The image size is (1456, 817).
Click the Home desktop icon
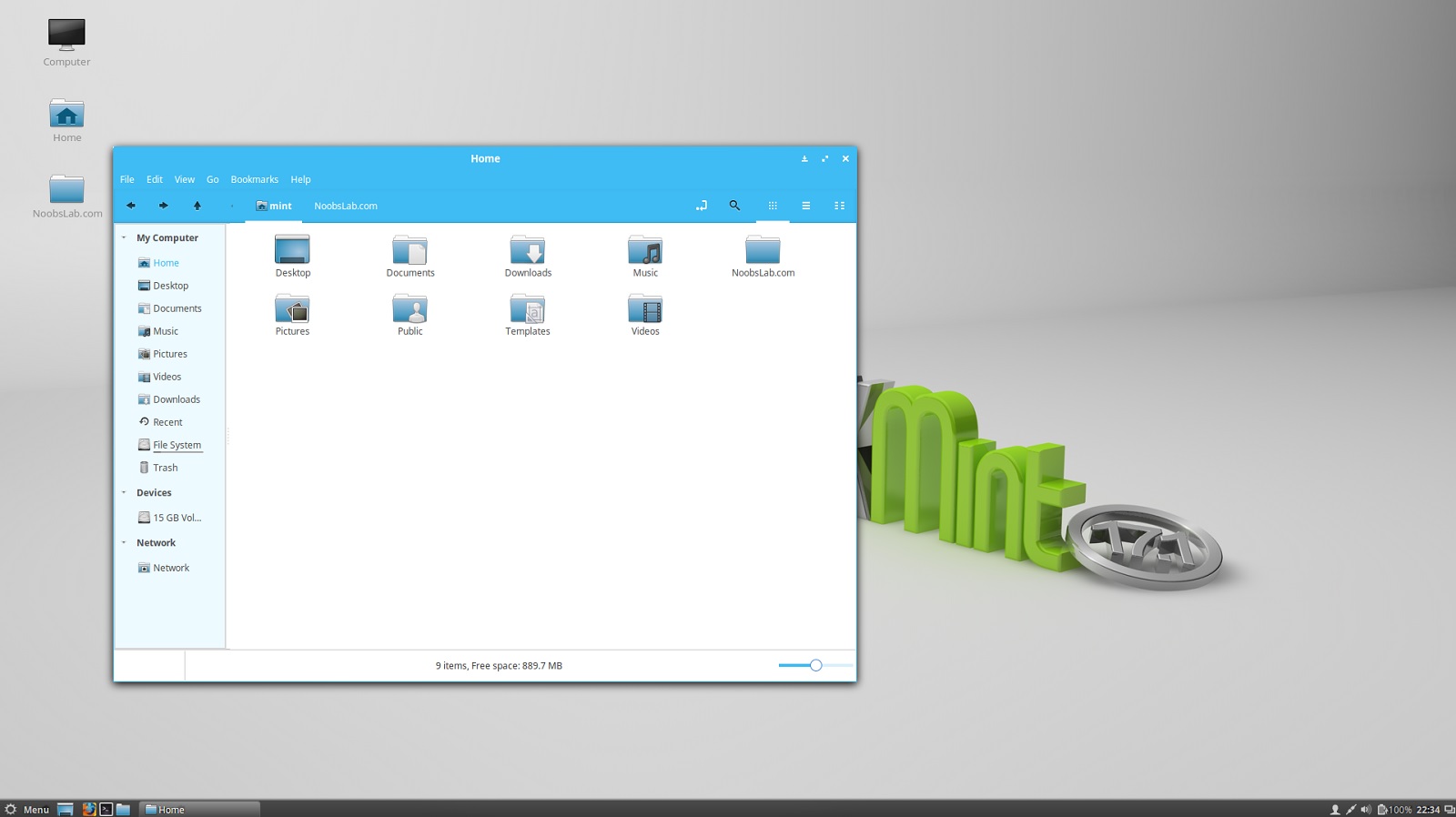tap(66, 120)
